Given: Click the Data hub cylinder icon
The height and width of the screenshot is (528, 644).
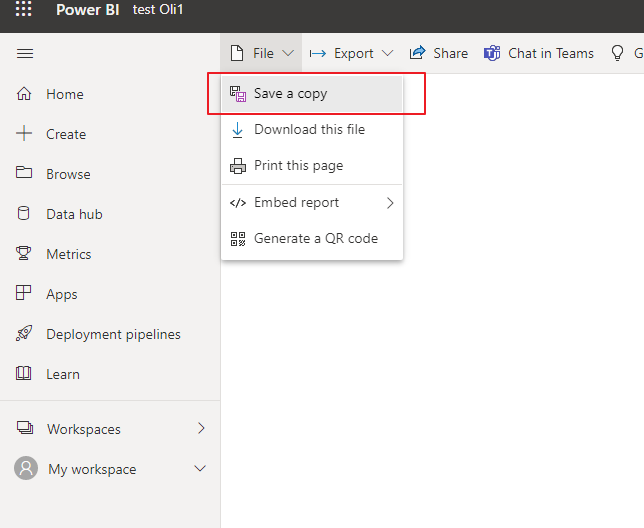Looking at the screenshot, I should click(23, 213).
